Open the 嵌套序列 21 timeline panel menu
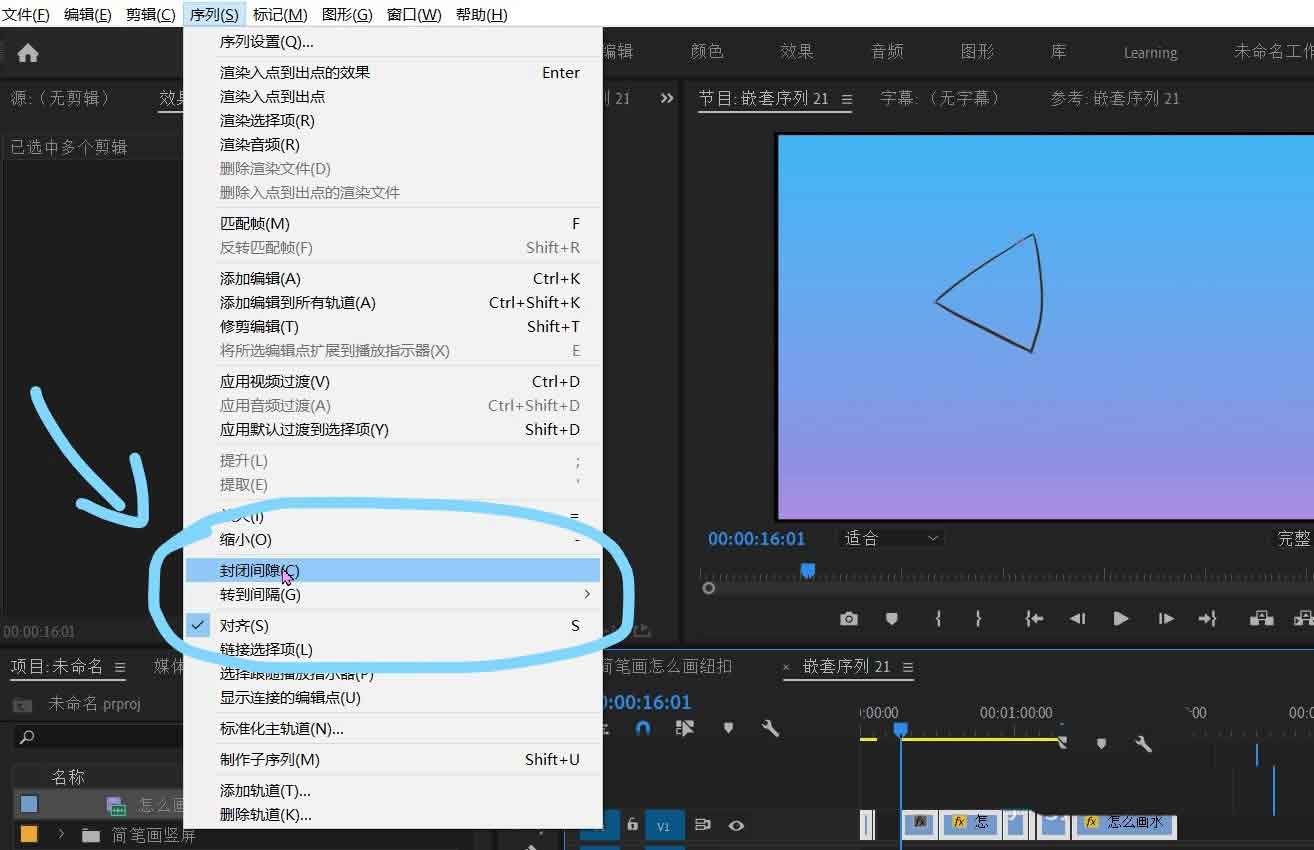 click(908, 667)
